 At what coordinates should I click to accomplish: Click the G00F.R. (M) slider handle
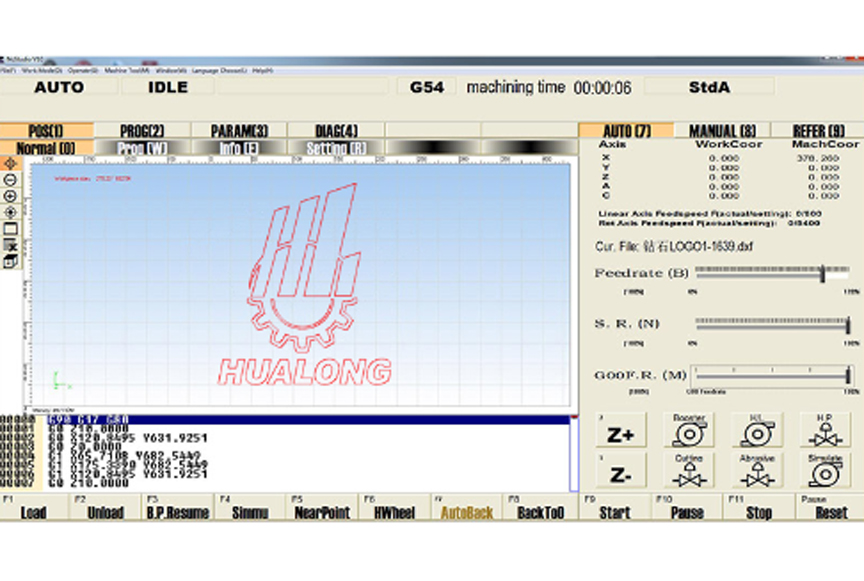[x=848, y=375]
